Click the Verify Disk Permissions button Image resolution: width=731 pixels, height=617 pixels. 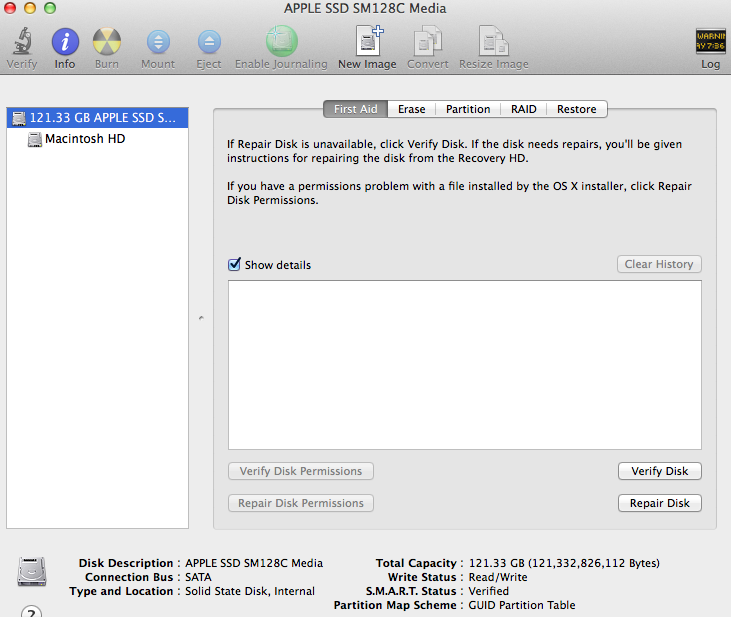tap(301, 471)
